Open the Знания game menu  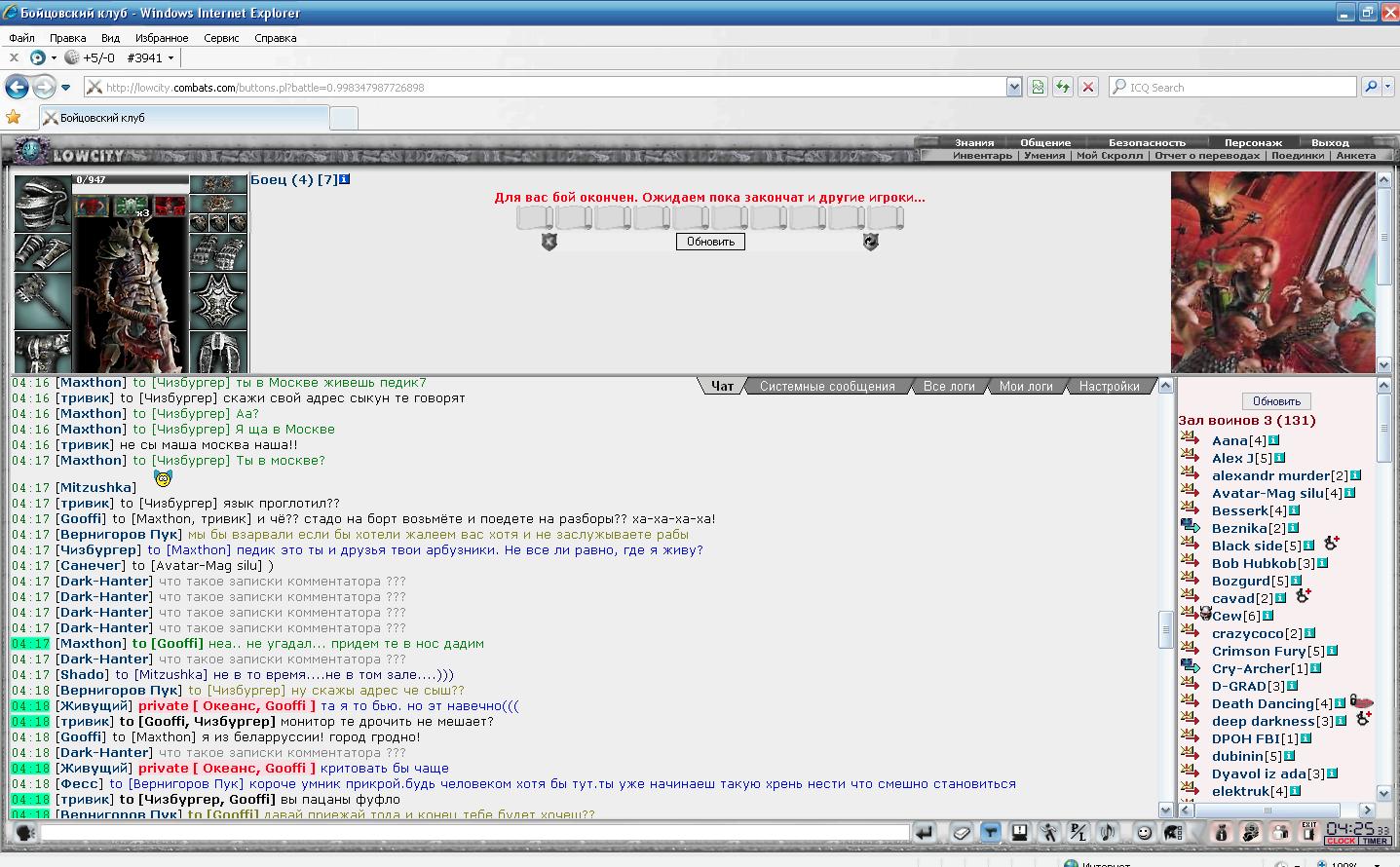(x=974, y=142)
